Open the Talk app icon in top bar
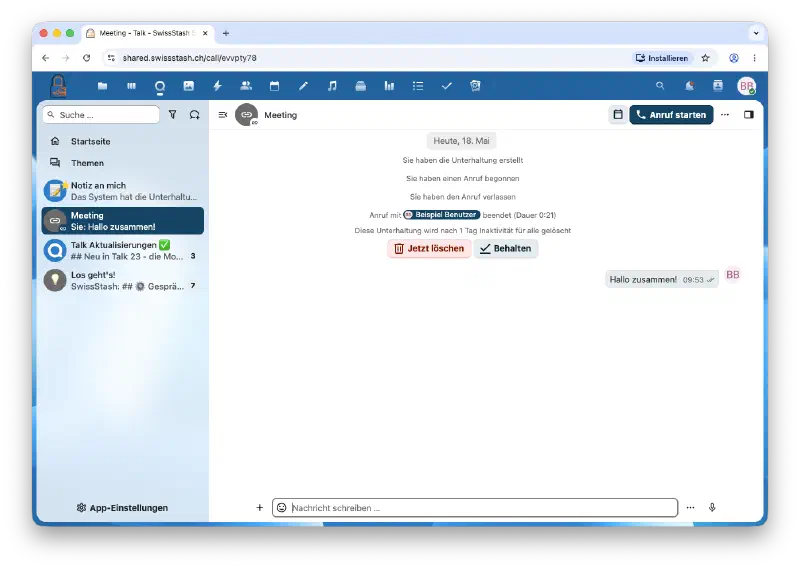The width and height of the screenshot is (800, 569). [160, 86]
